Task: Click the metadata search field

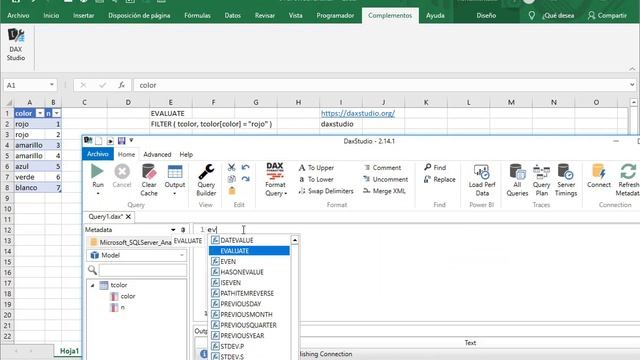Action: [142, 270]
